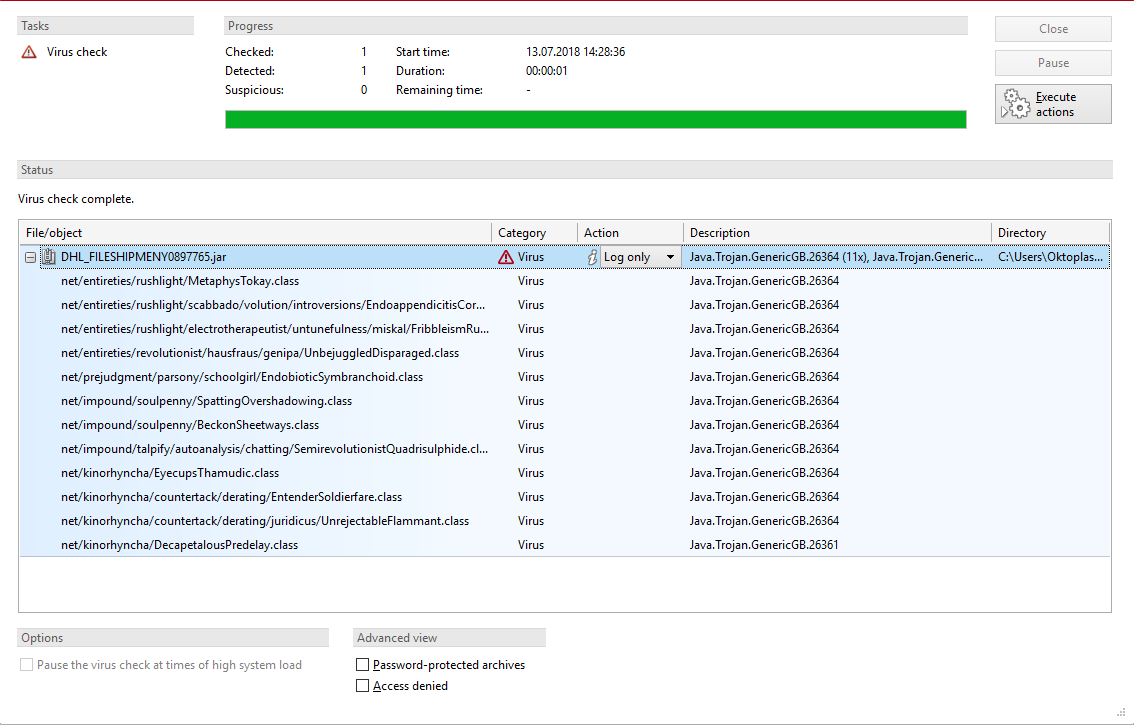Viewport: 1134px width, 725px height.
Task: Click the description with (11x) count
Action: pyautogui.click(x=836, y=257)
